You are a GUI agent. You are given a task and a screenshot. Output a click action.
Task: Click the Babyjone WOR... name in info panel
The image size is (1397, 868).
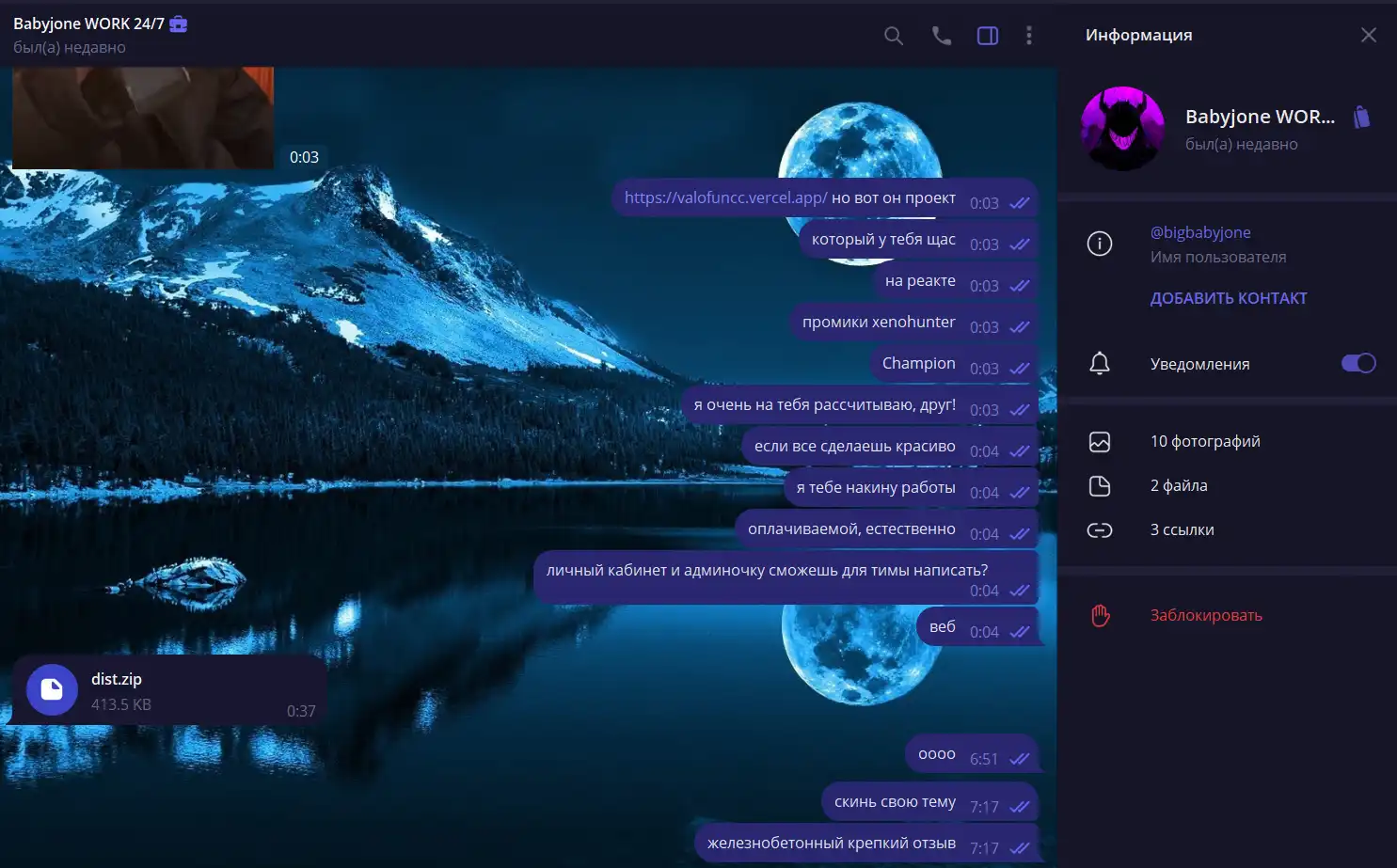[1260, 117]
